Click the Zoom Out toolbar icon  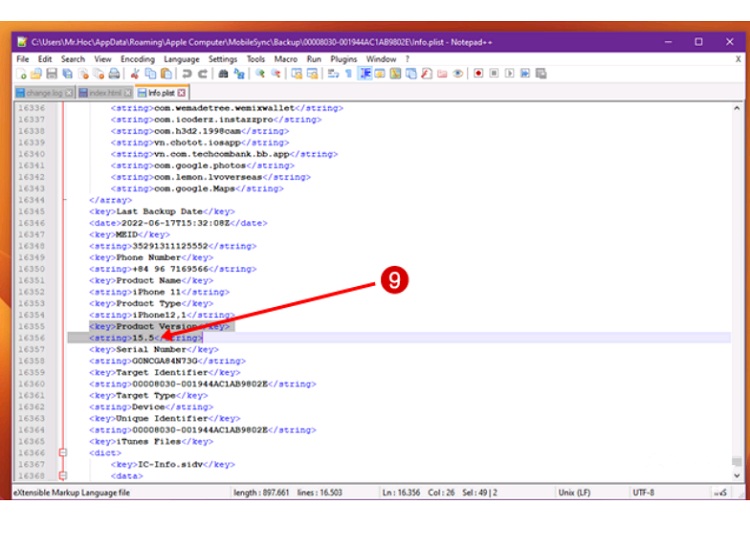click(276, 74)
